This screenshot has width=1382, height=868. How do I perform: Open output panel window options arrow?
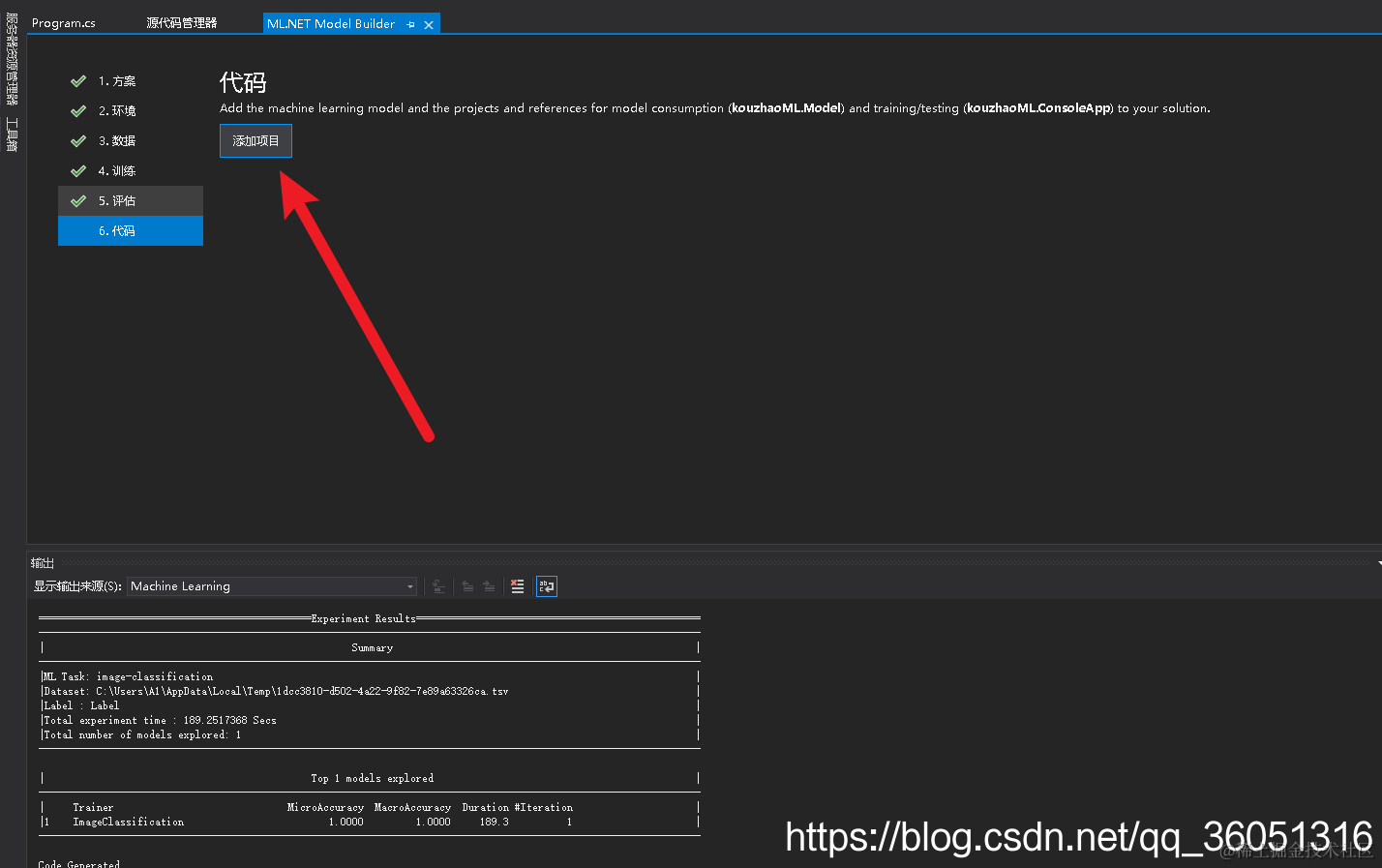point(1379,563)
